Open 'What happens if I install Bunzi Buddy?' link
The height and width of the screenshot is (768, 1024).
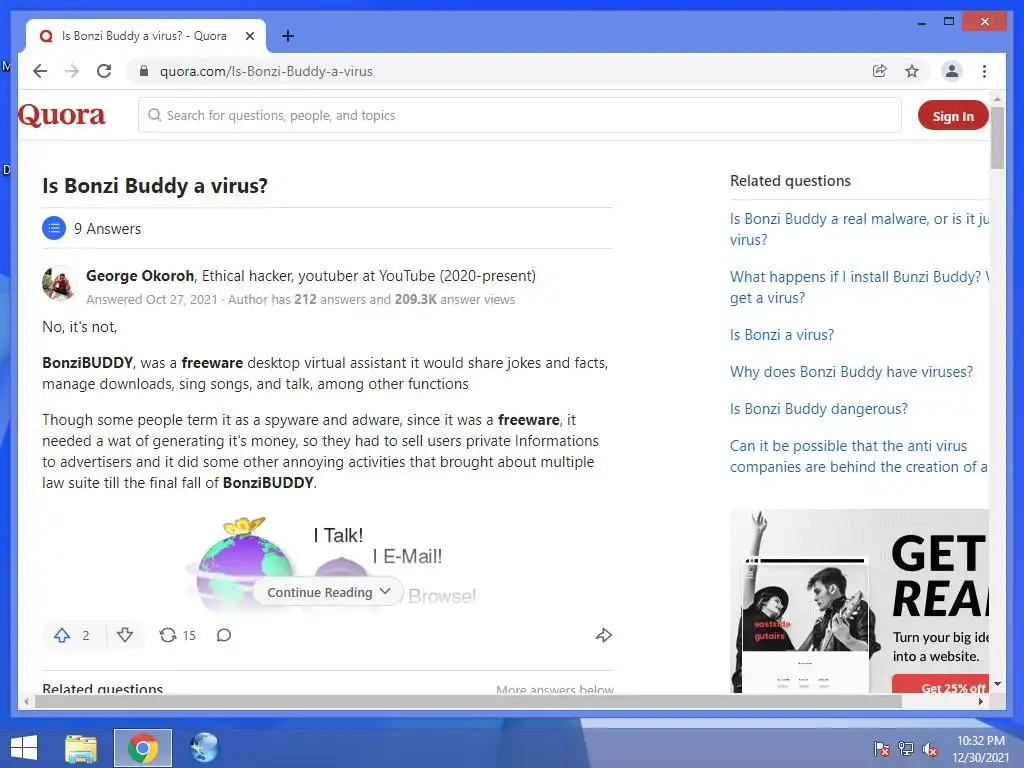pos(859,287)
